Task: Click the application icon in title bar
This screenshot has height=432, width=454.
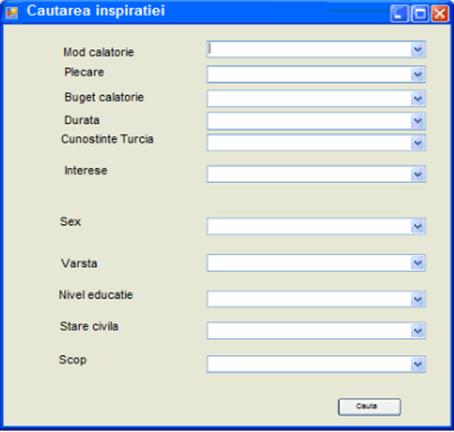Action: [x=12, y=13]
